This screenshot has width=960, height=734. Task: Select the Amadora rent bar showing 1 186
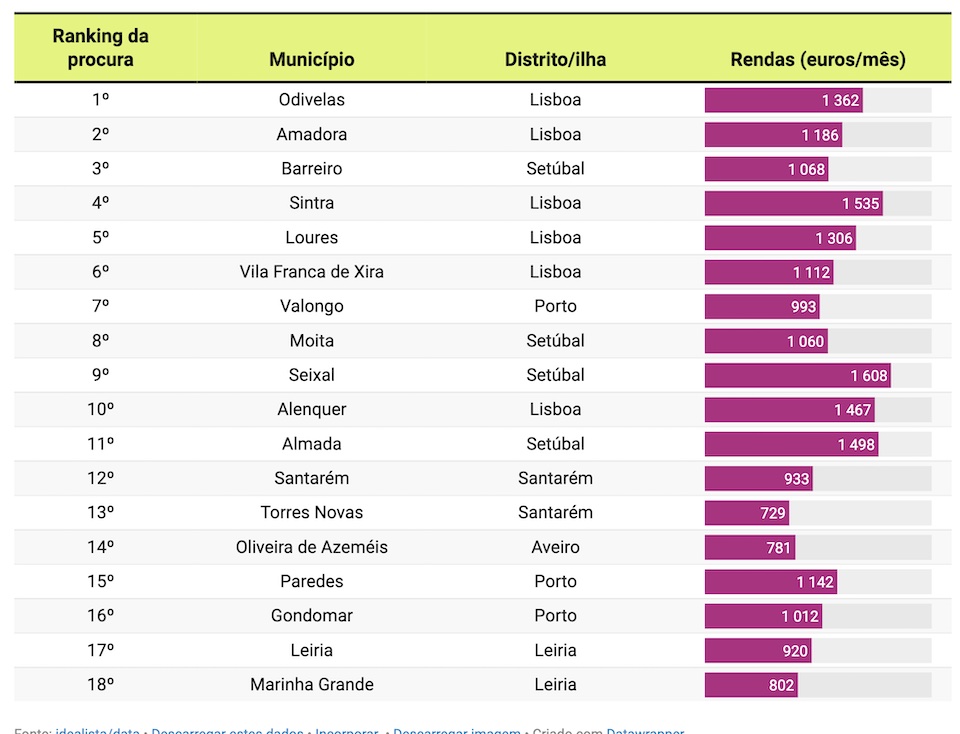point(773,134)
